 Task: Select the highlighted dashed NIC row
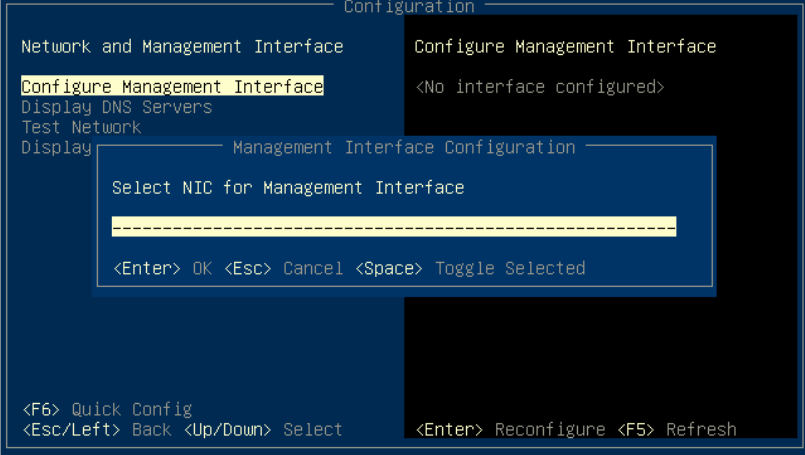point(393,227)
